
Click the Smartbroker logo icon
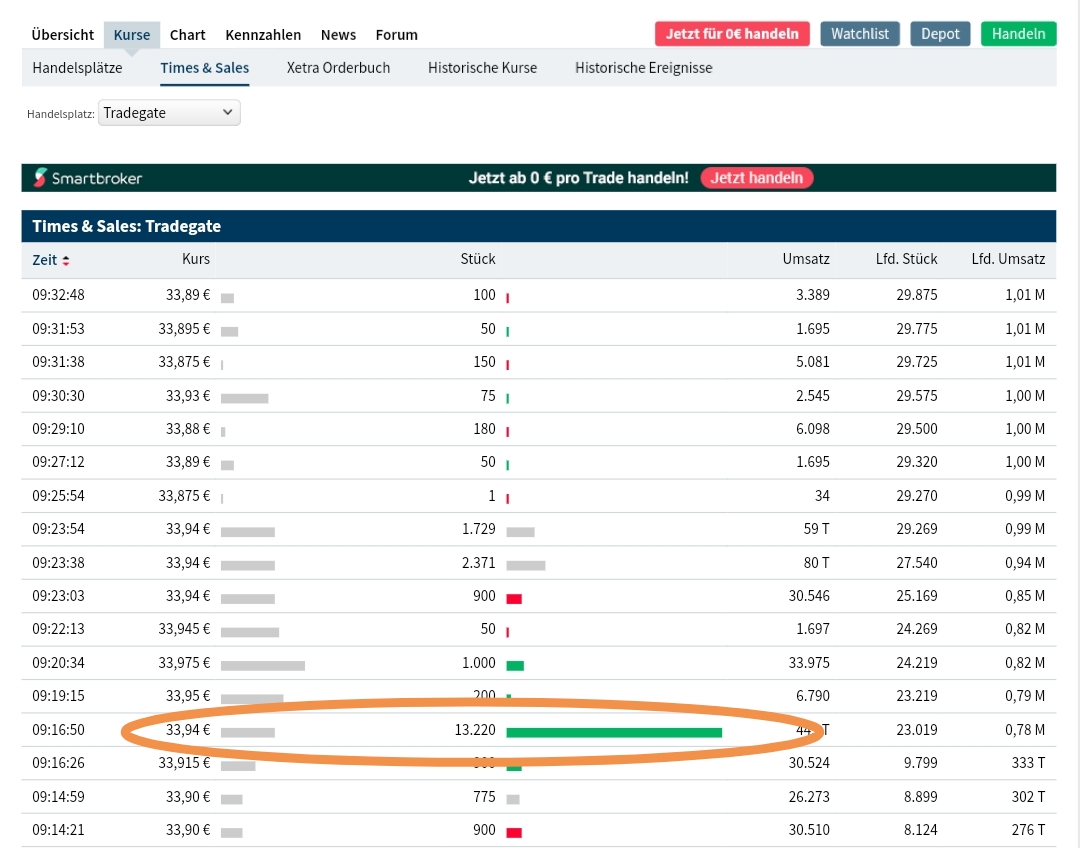click(40, 178)
